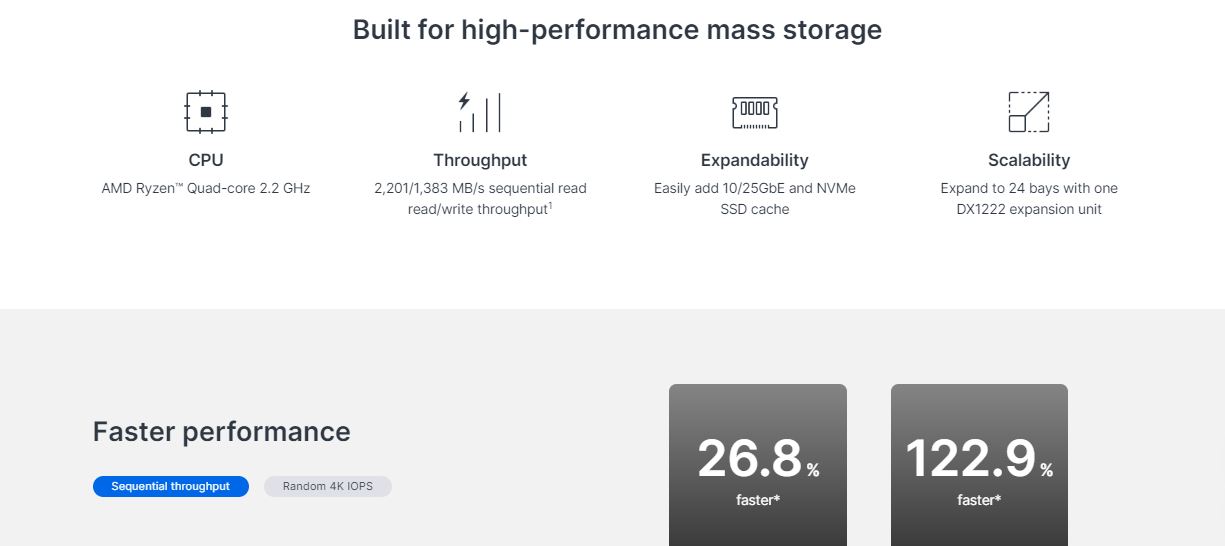Click the Expandability memory module icon
The image size is (1225, 546).
755,112
